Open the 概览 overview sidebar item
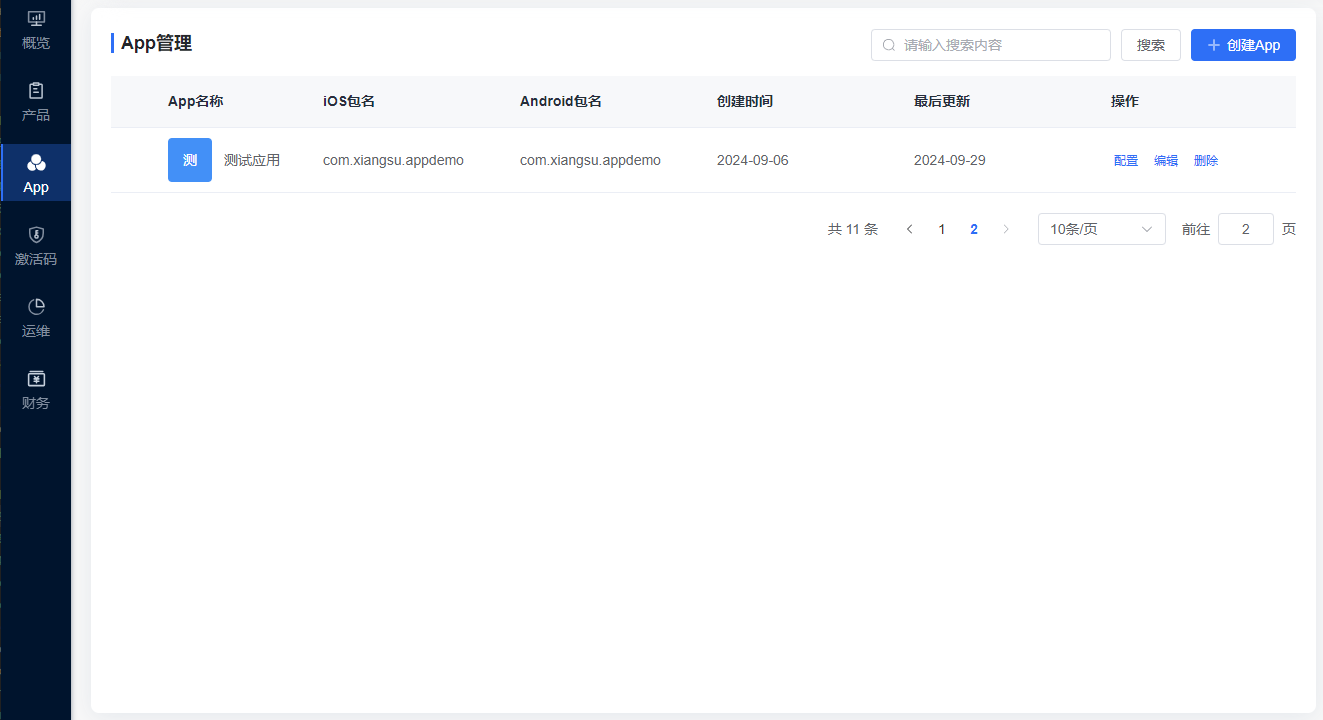 click(x=35, y=30)
